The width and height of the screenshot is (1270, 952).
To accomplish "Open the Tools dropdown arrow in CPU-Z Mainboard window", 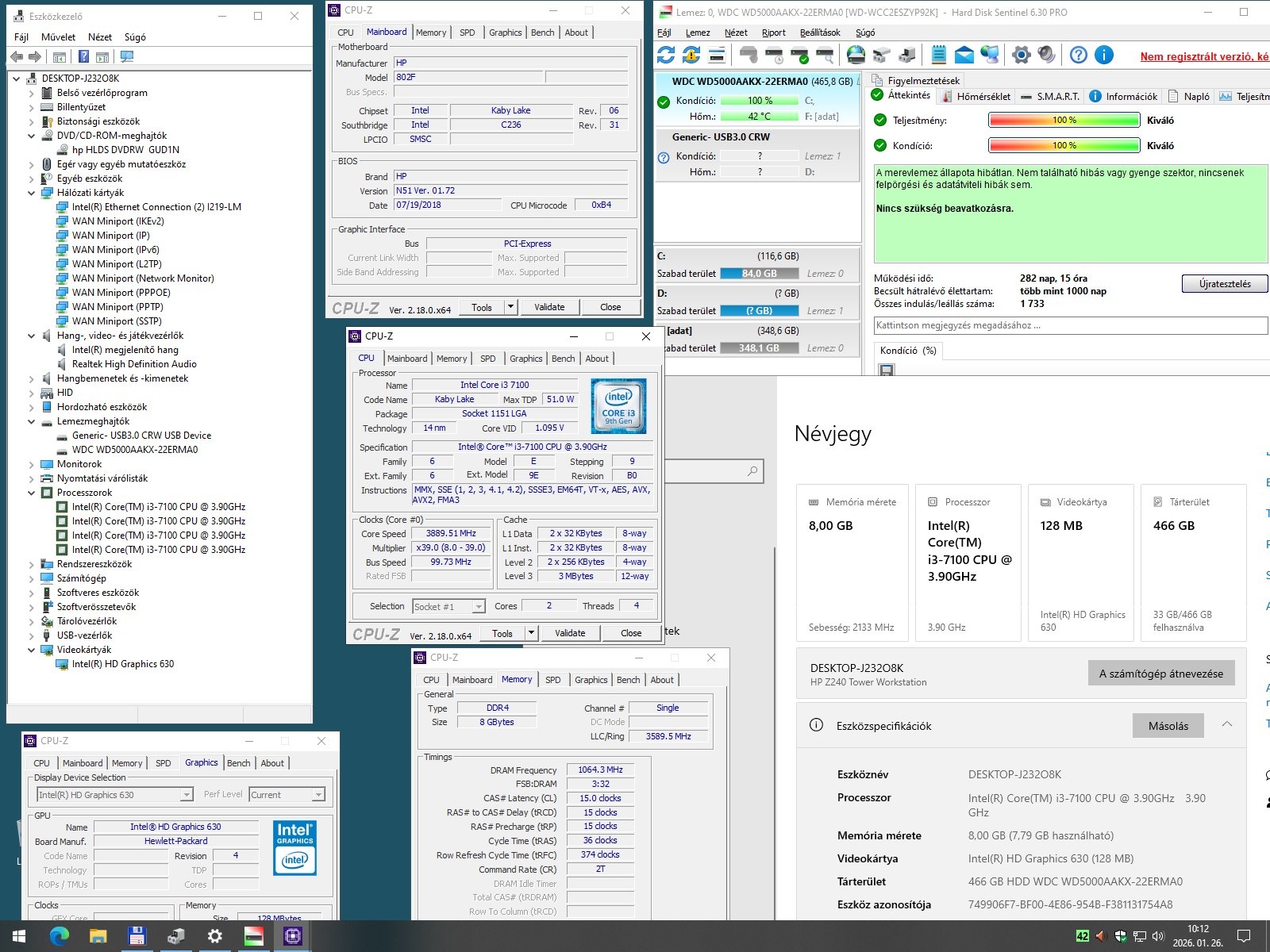I will [x=510, y=307].
